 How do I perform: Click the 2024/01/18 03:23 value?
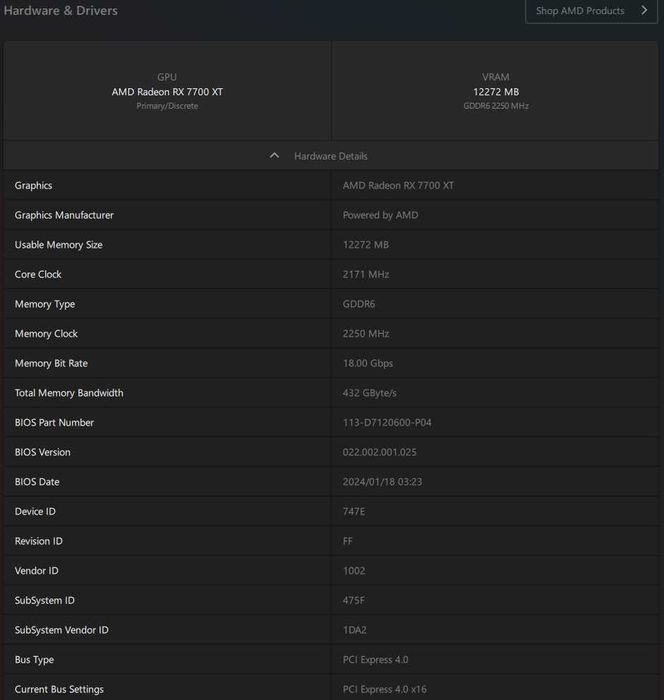[382, 482]
